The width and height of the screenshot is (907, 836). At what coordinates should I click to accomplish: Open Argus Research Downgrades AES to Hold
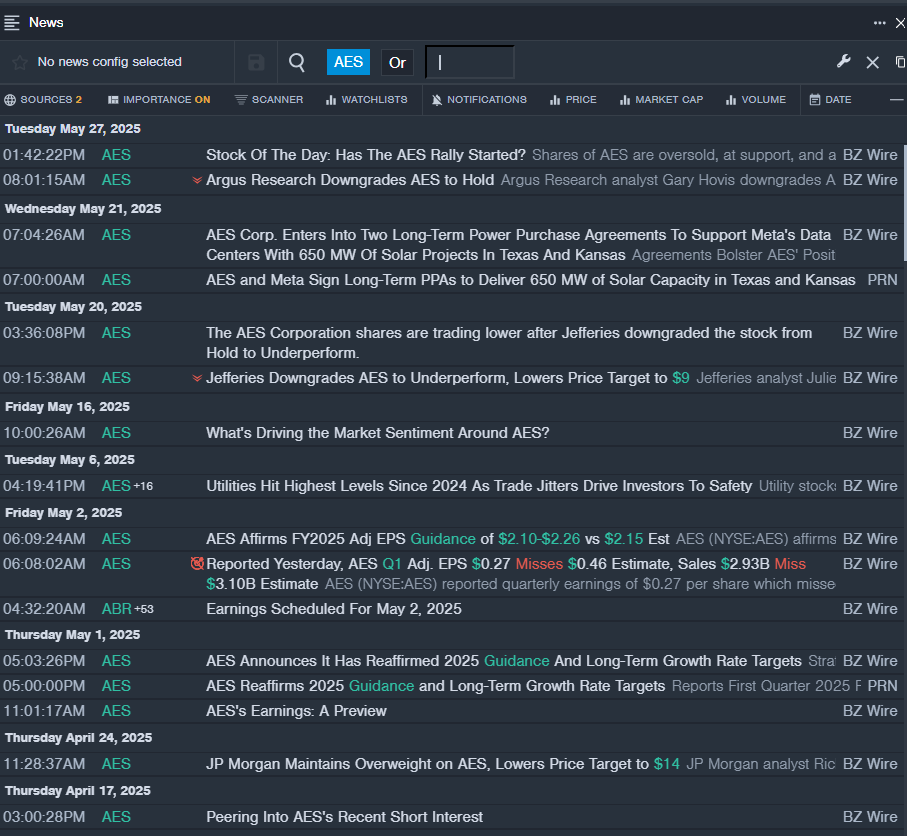[350, 180]
